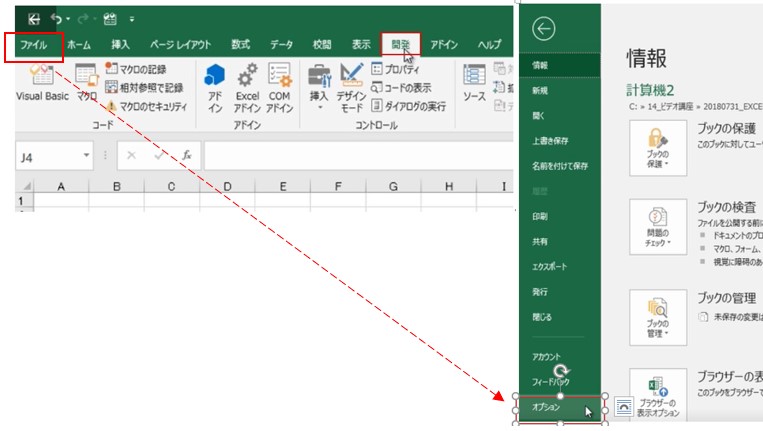
Task: Switch to the Add-ins (アドイン) ribbon tab
Action: 444,45
